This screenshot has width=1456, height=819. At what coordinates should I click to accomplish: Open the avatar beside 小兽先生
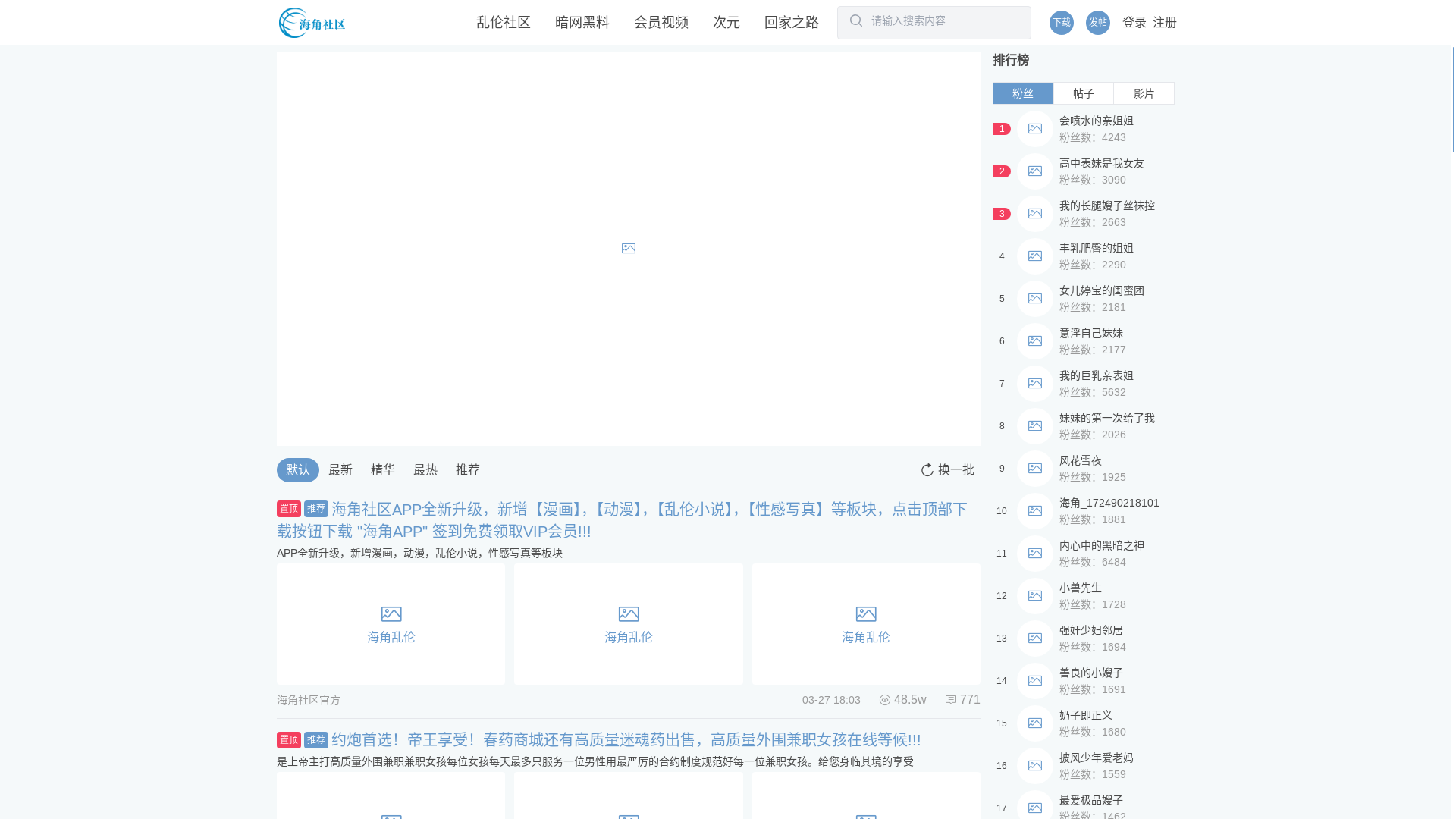pos(1035,596)
